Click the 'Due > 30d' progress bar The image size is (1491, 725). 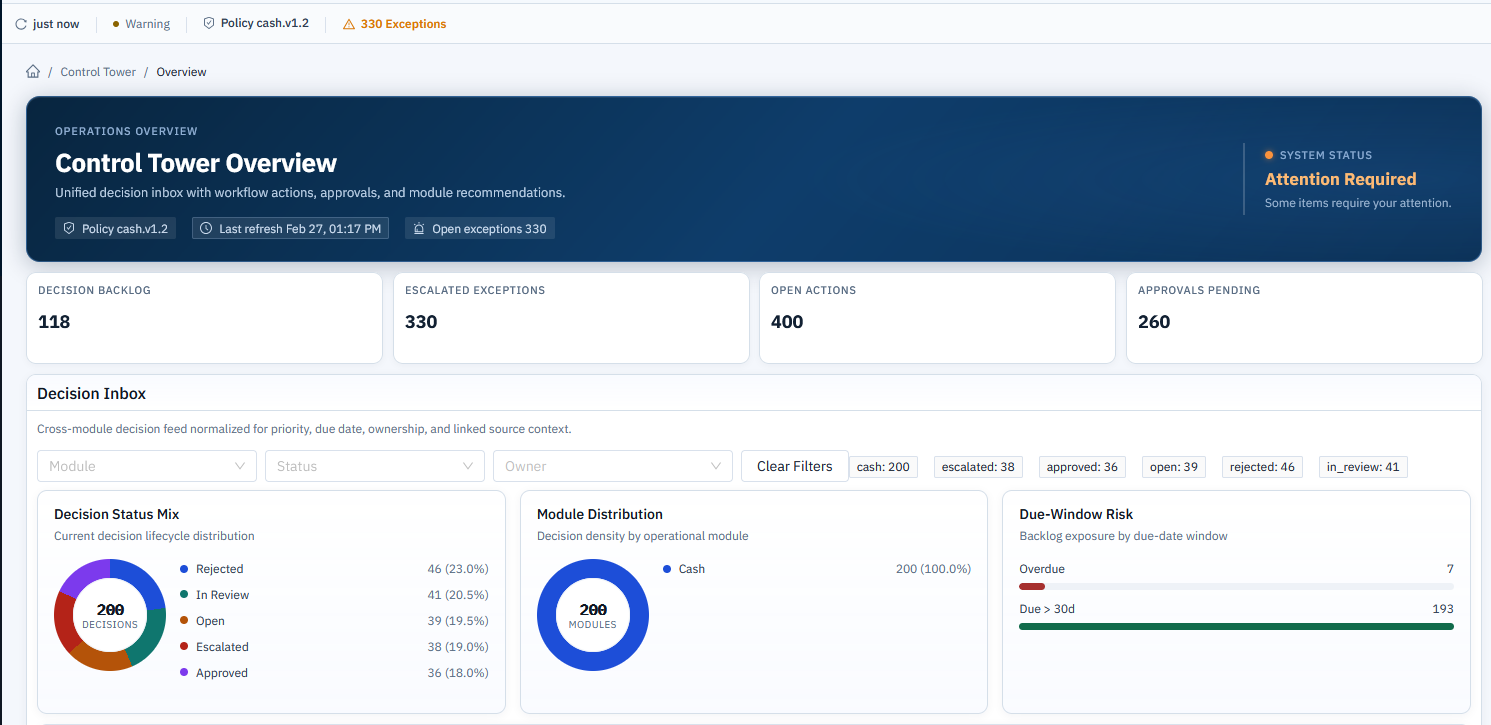tap(1236, 626)
